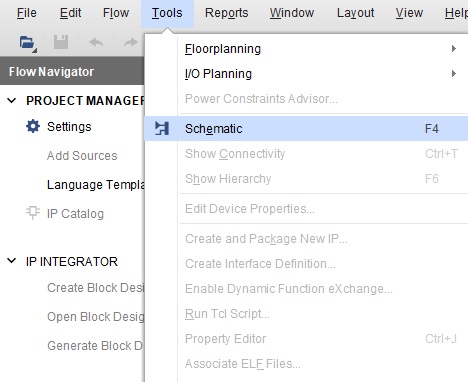Open the Window menu
Viewport: 468px width, 382px height.
pyautogui.click(x=292, y=13)
